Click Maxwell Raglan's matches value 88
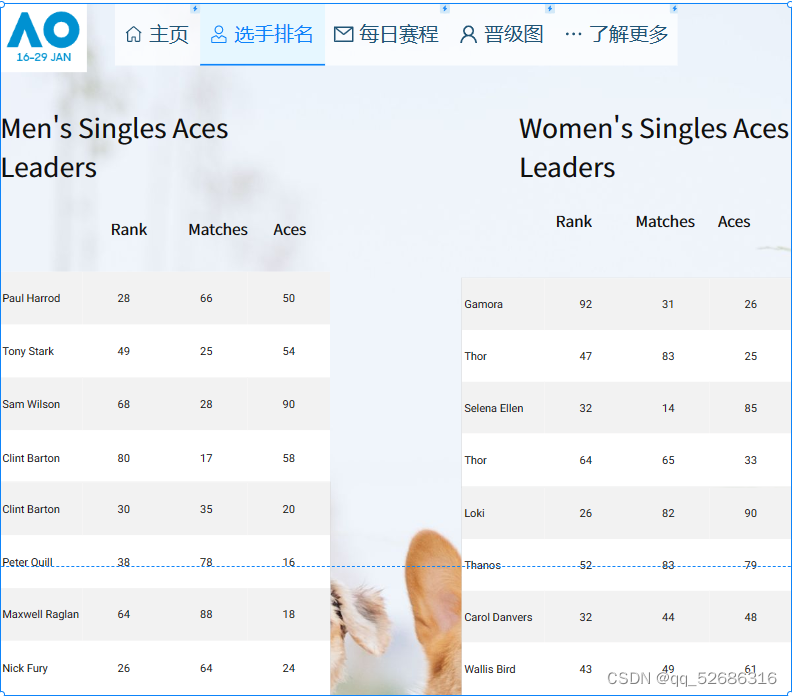The height and width of the screenshot is (696, 792). (206, 614)
